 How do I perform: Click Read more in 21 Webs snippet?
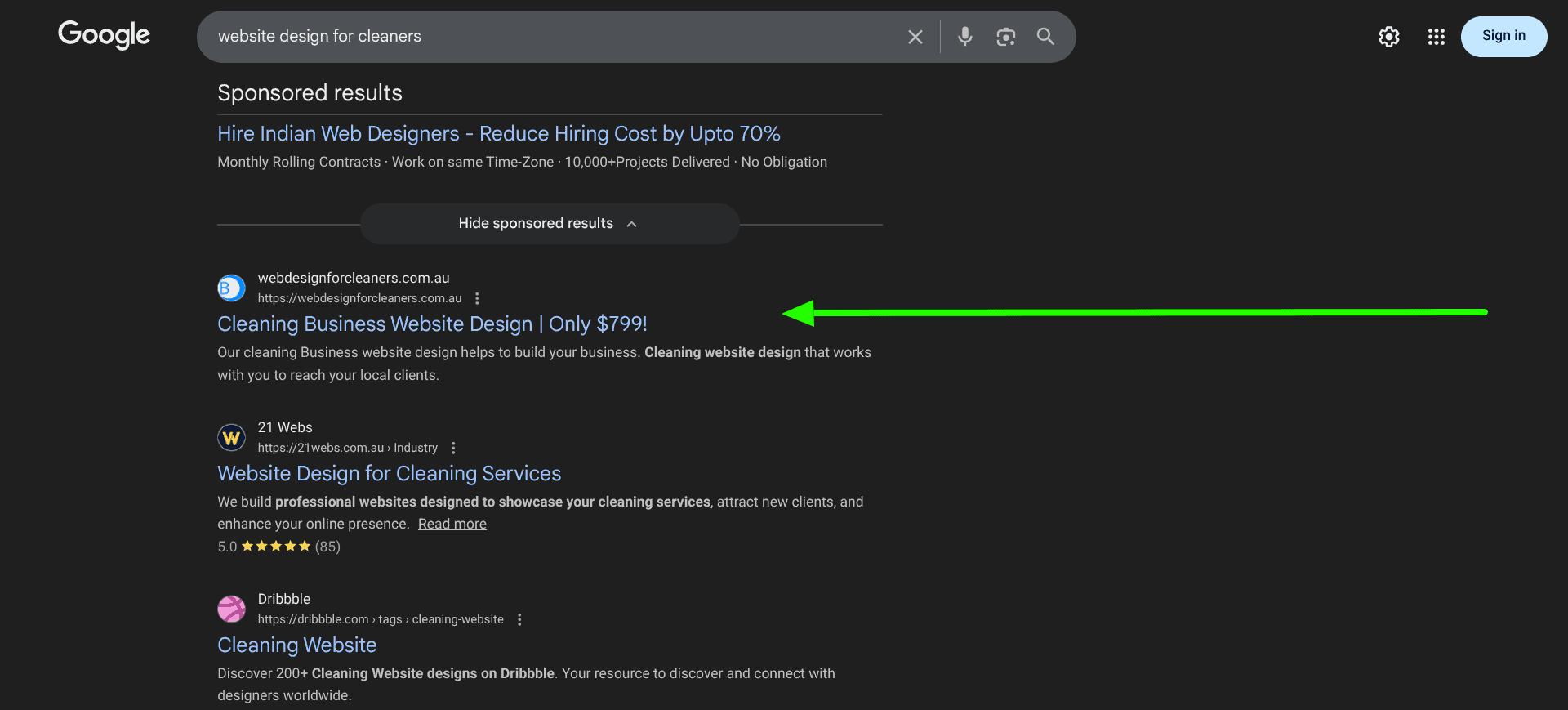point(452,525)
